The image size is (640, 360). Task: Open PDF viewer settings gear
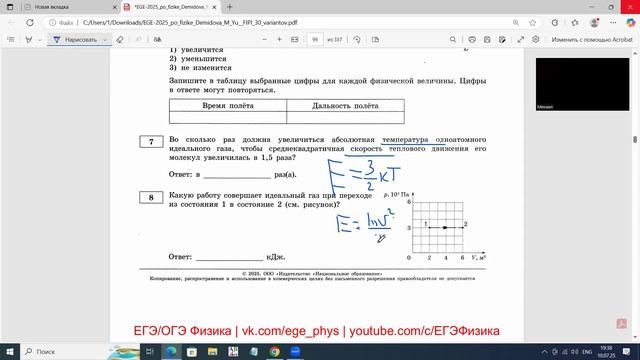[536, 40]
